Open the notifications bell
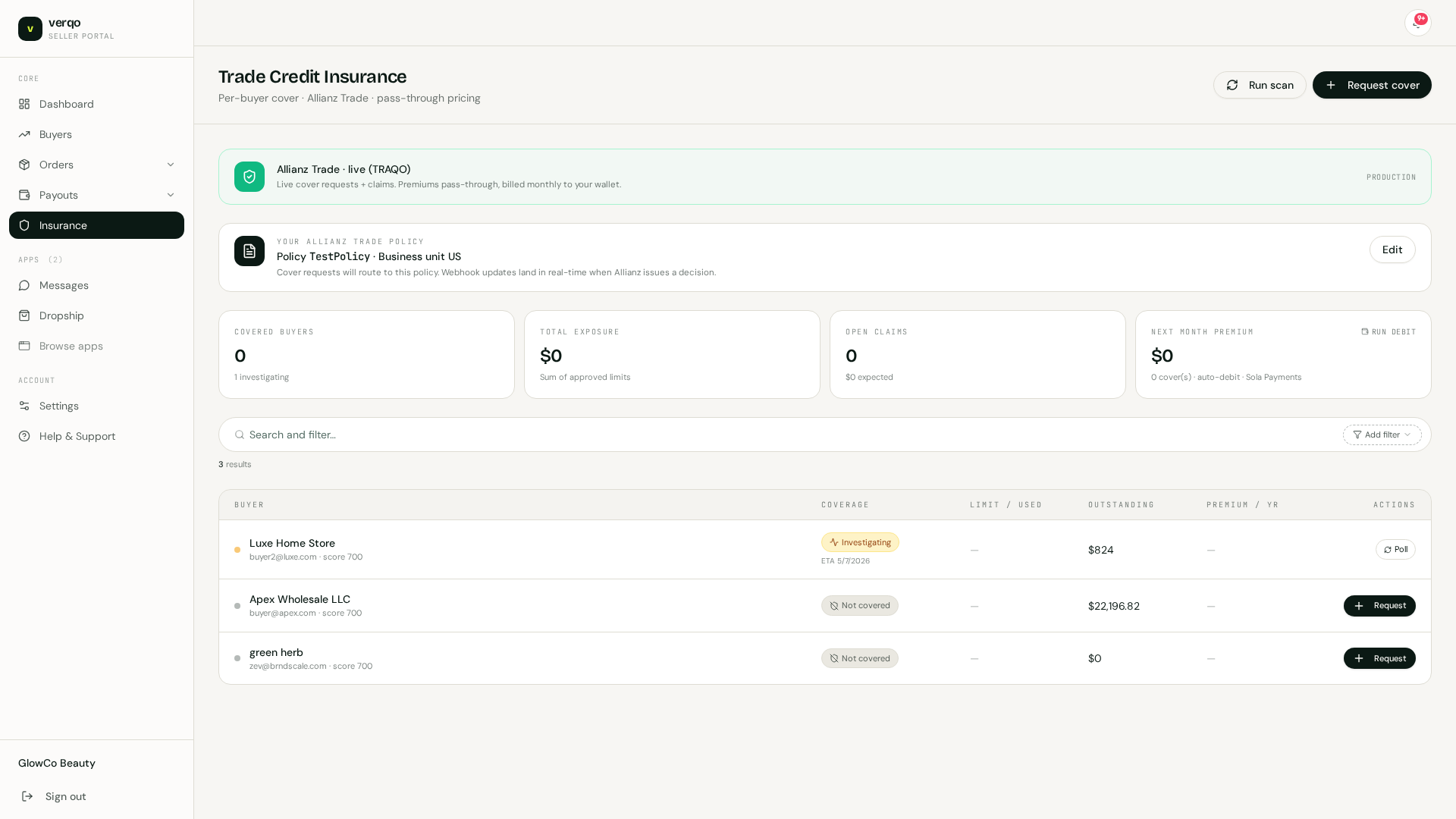The width and height of the screenshot is (1456, 819). click(x=1417, y=23)
